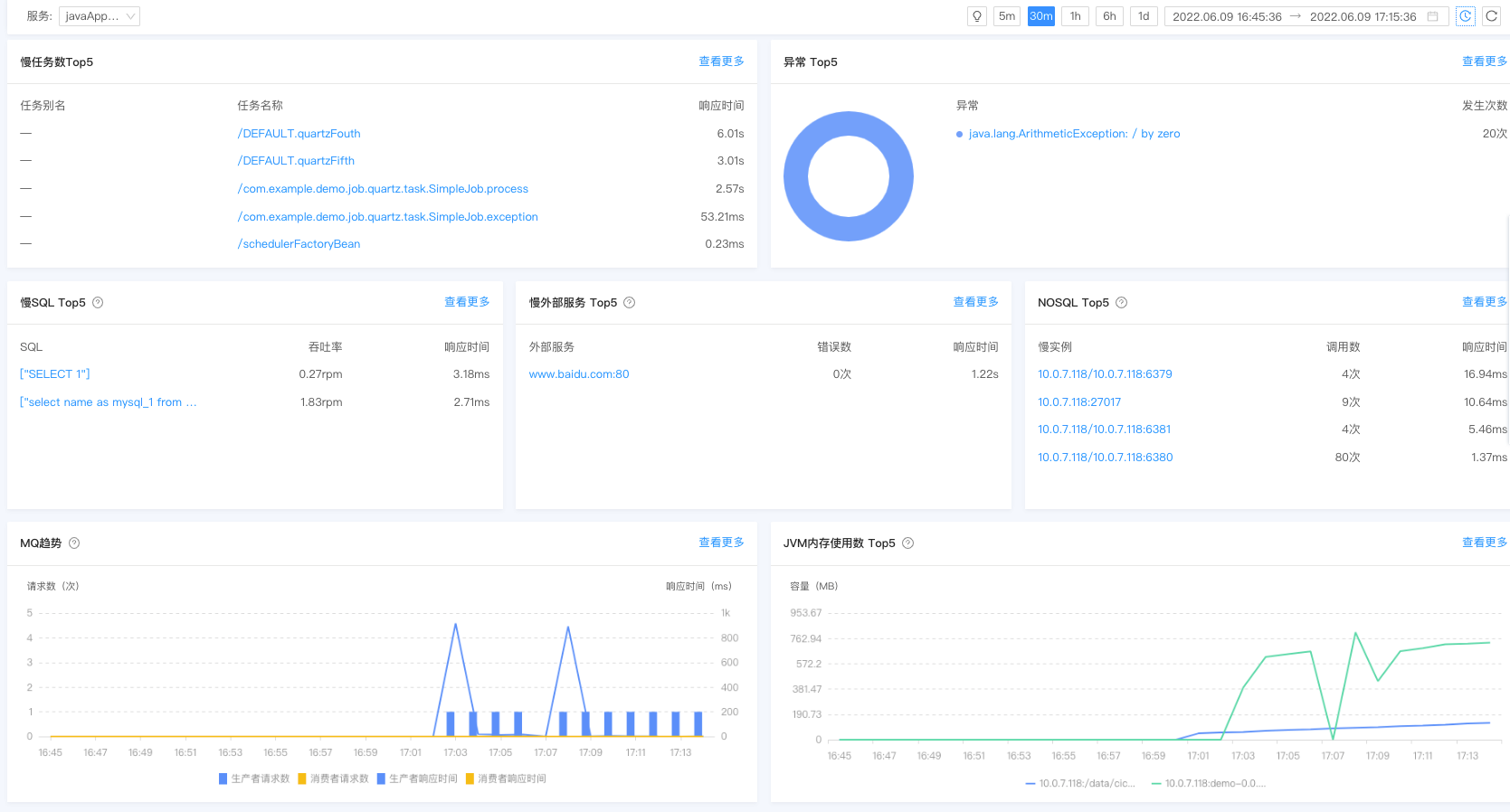Screen dimensions: 1510x812
Task: Click the 调用数 column header
Action: 1343,347
